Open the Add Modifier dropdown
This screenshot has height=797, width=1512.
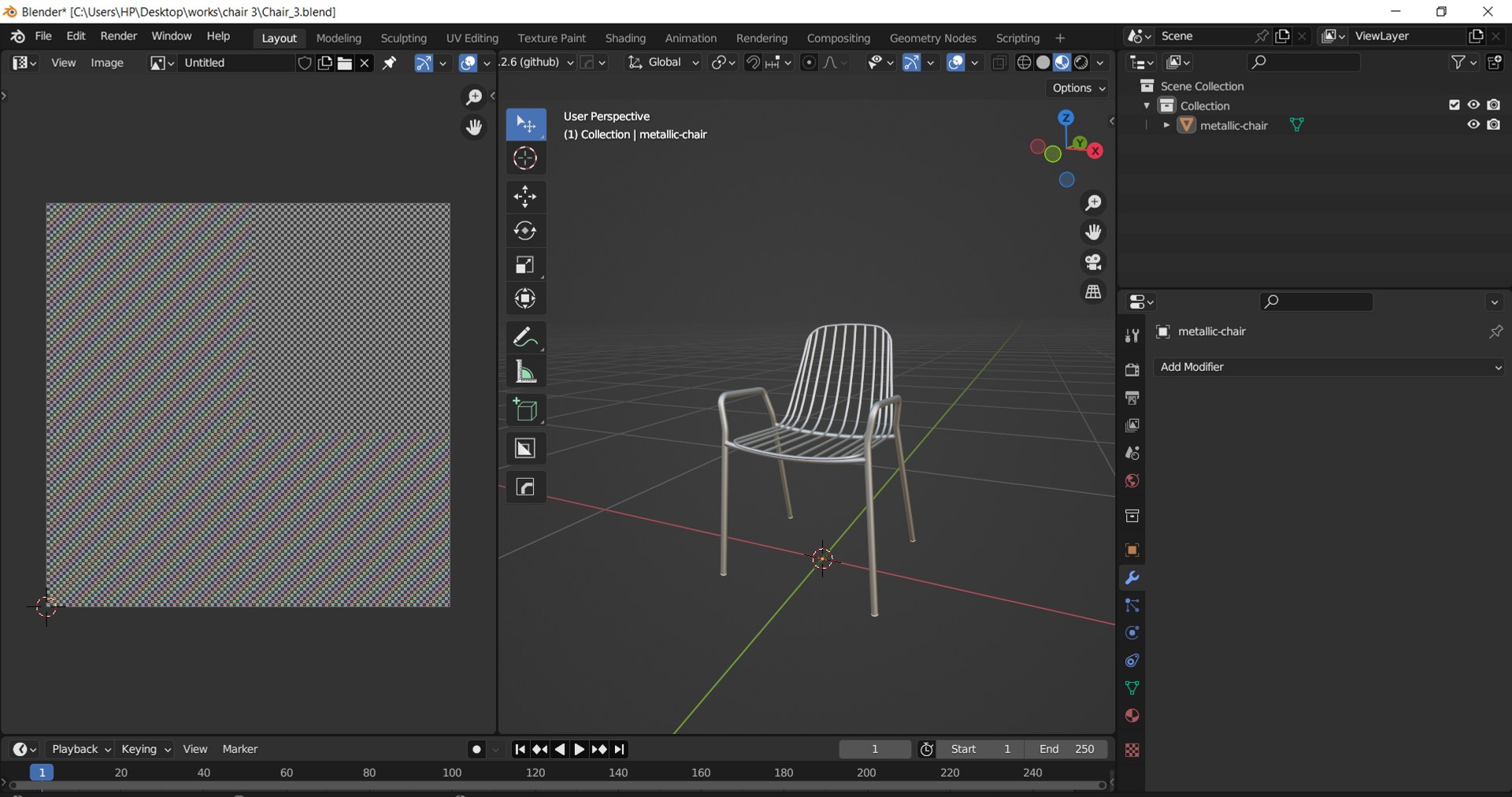point(1329,367)
